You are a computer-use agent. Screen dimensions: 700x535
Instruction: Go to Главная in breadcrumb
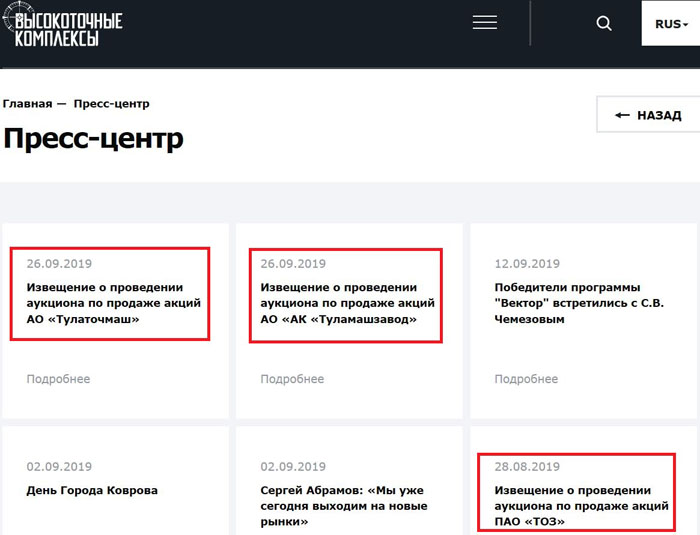coord(27,104)
